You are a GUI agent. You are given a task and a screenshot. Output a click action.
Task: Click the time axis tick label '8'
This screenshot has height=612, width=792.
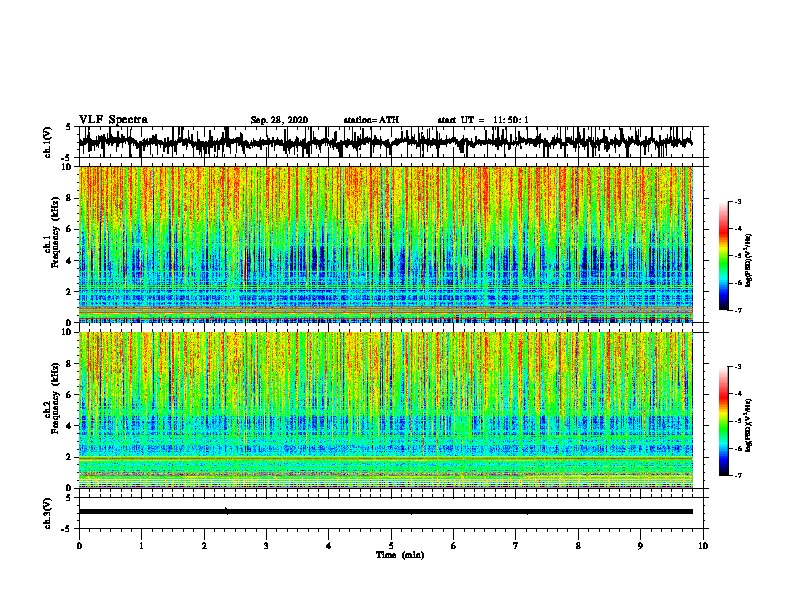(578, 546)
